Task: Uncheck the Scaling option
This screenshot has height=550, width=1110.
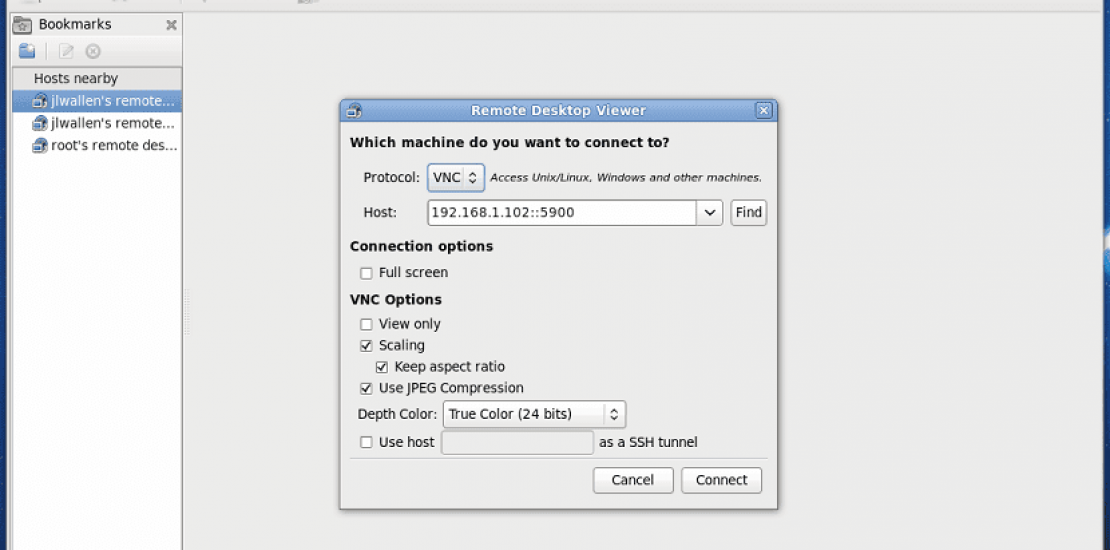Action: point(366,346)
